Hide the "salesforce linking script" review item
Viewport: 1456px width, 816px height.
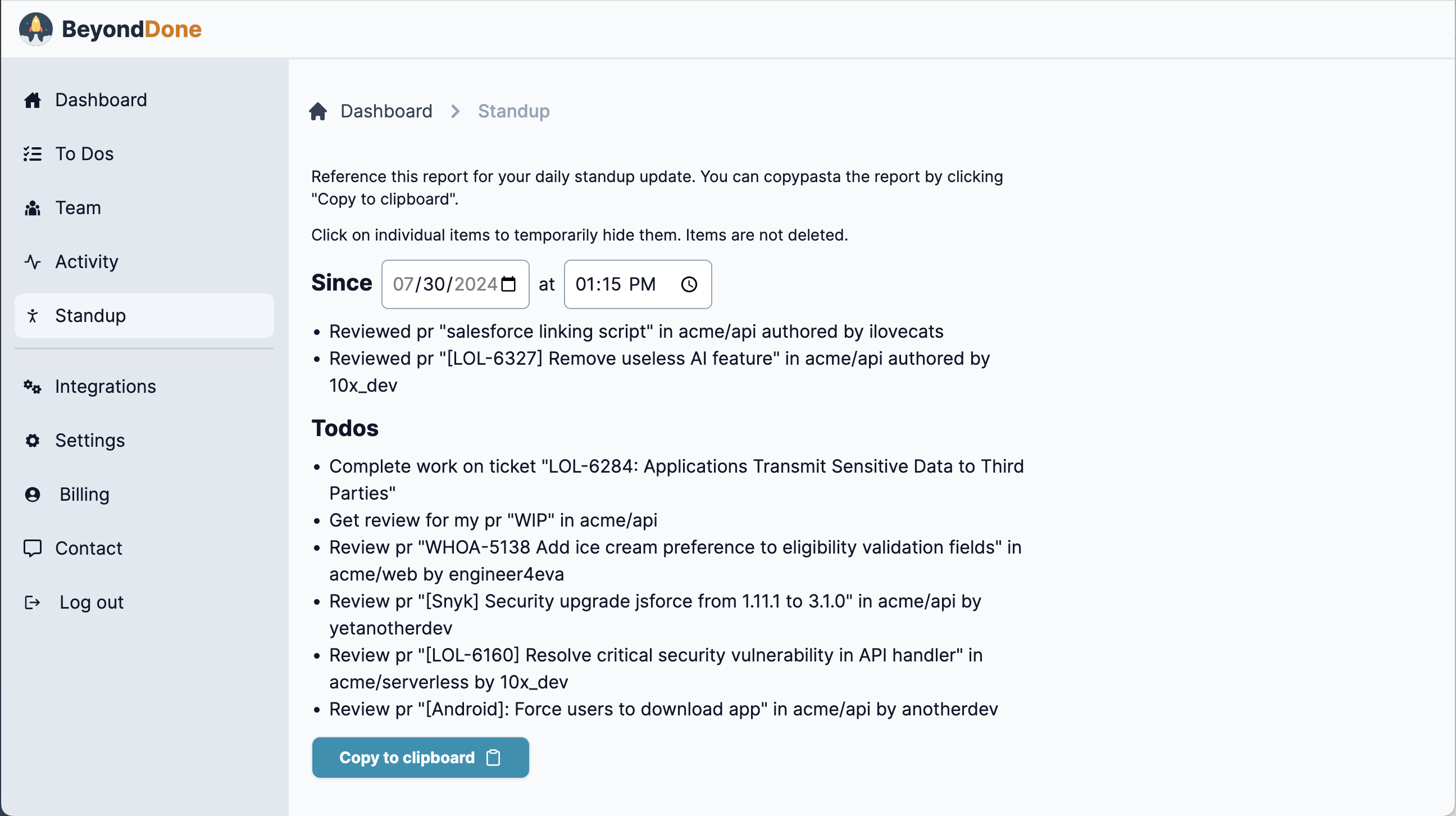coord(636,332)
